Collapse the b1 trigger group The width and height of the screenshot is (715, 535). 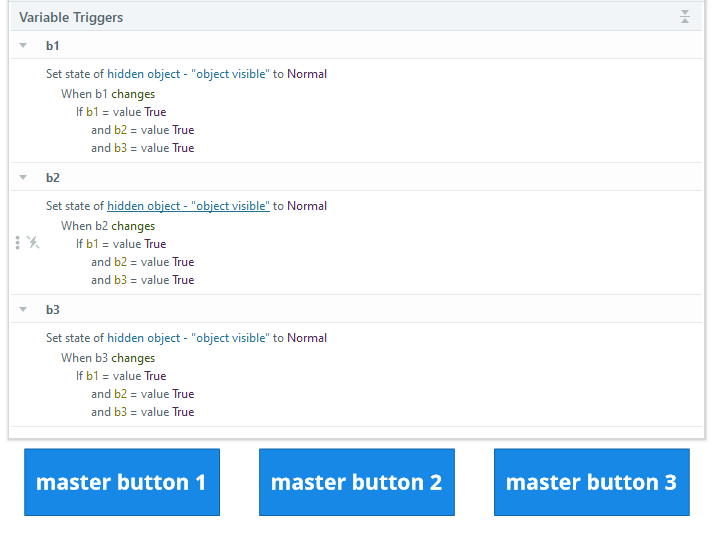click(23, 46)
